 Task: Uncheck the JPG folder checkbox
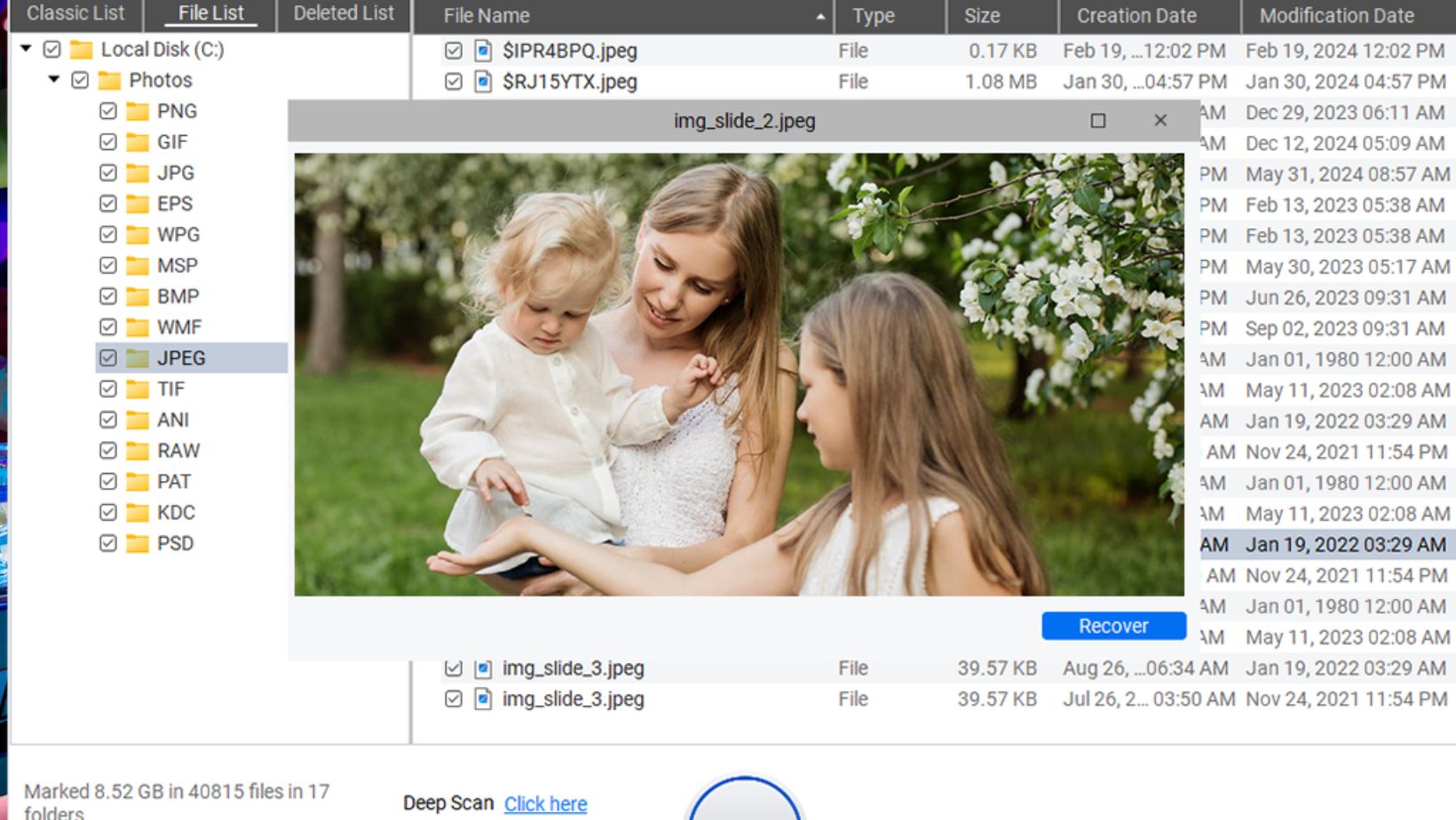click(108, 173)
